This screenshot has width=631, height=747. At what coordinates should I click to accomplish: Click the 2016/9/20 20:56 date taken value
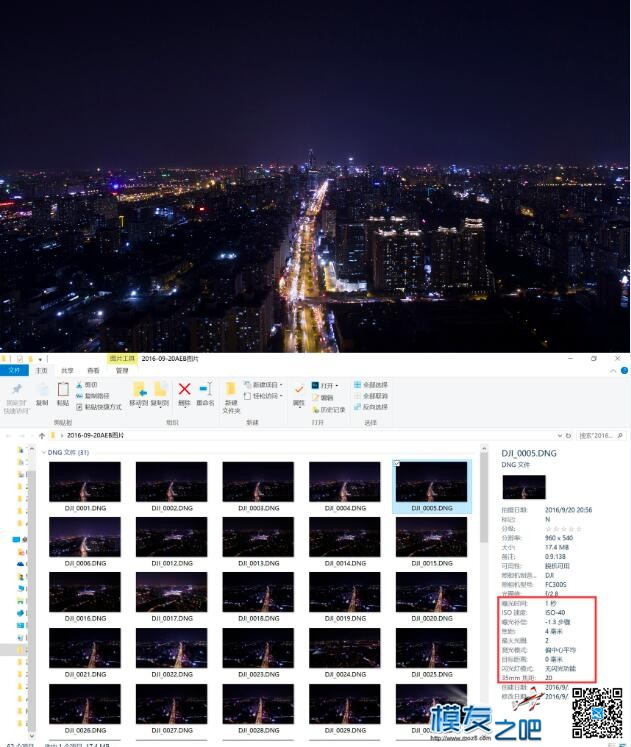[569, 510]
